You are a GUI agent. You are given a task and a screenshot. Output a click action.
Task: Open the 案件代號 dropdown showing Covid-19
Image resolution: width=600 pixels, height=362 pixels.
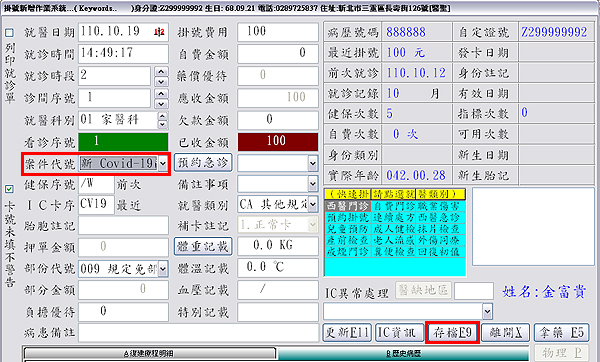click(163, 164)
